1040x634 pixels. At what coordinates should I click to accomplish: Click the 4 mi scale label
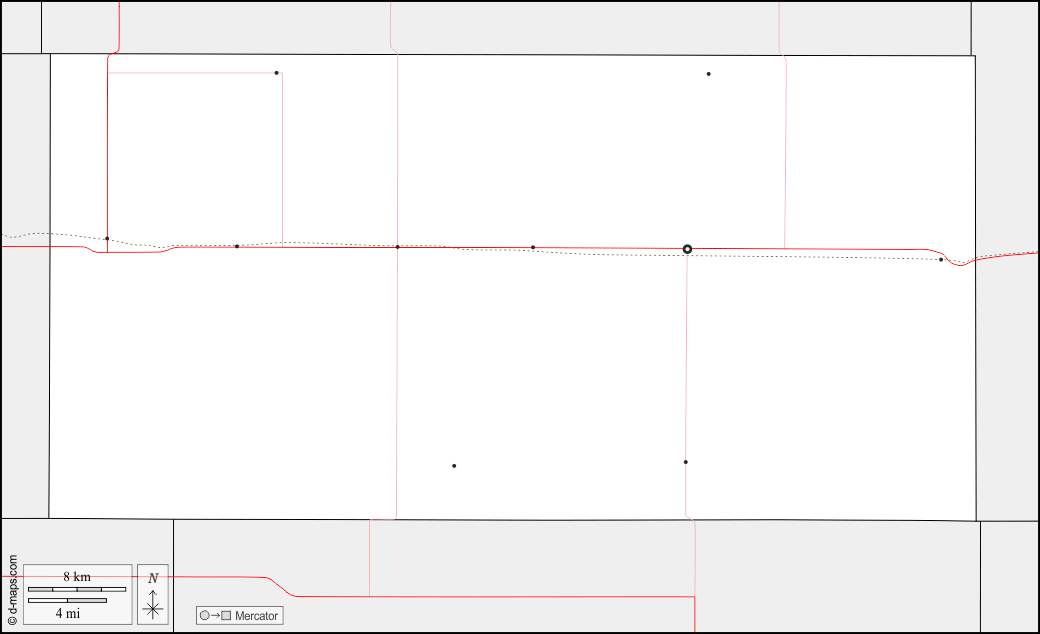coord(68,613)
